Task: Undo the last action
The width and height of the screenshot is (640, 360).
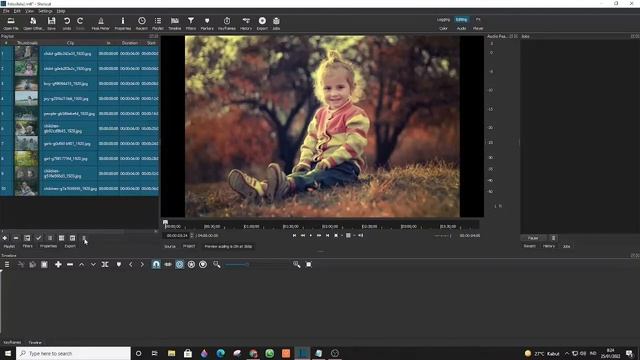Action: tap(67, 23)
